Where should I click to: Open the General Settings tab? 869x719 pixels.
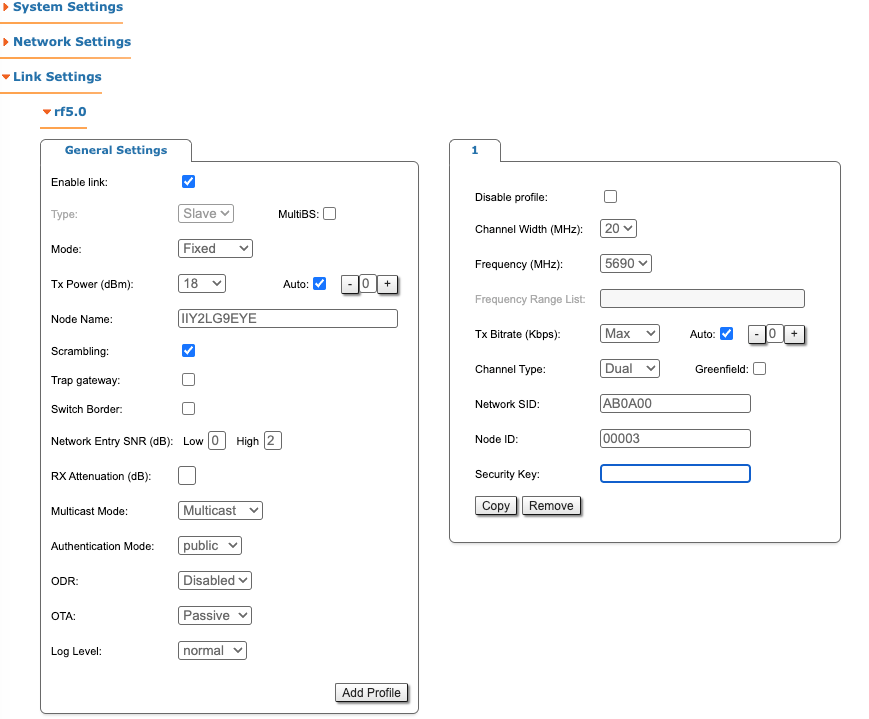(x=116, y=150)
